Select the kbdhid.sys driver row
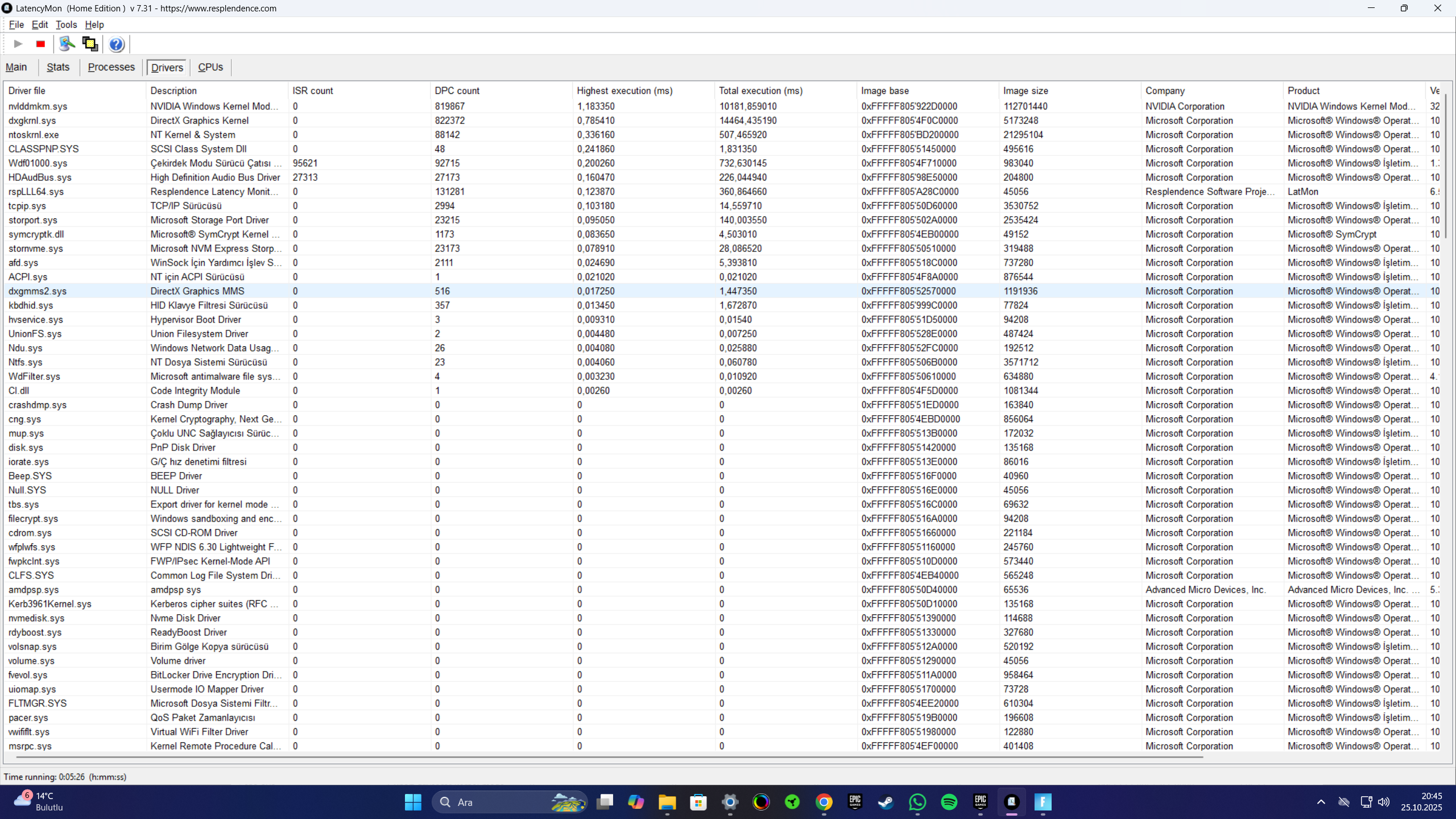Viewport: 1456px width, 819px height. click(722, 305)
